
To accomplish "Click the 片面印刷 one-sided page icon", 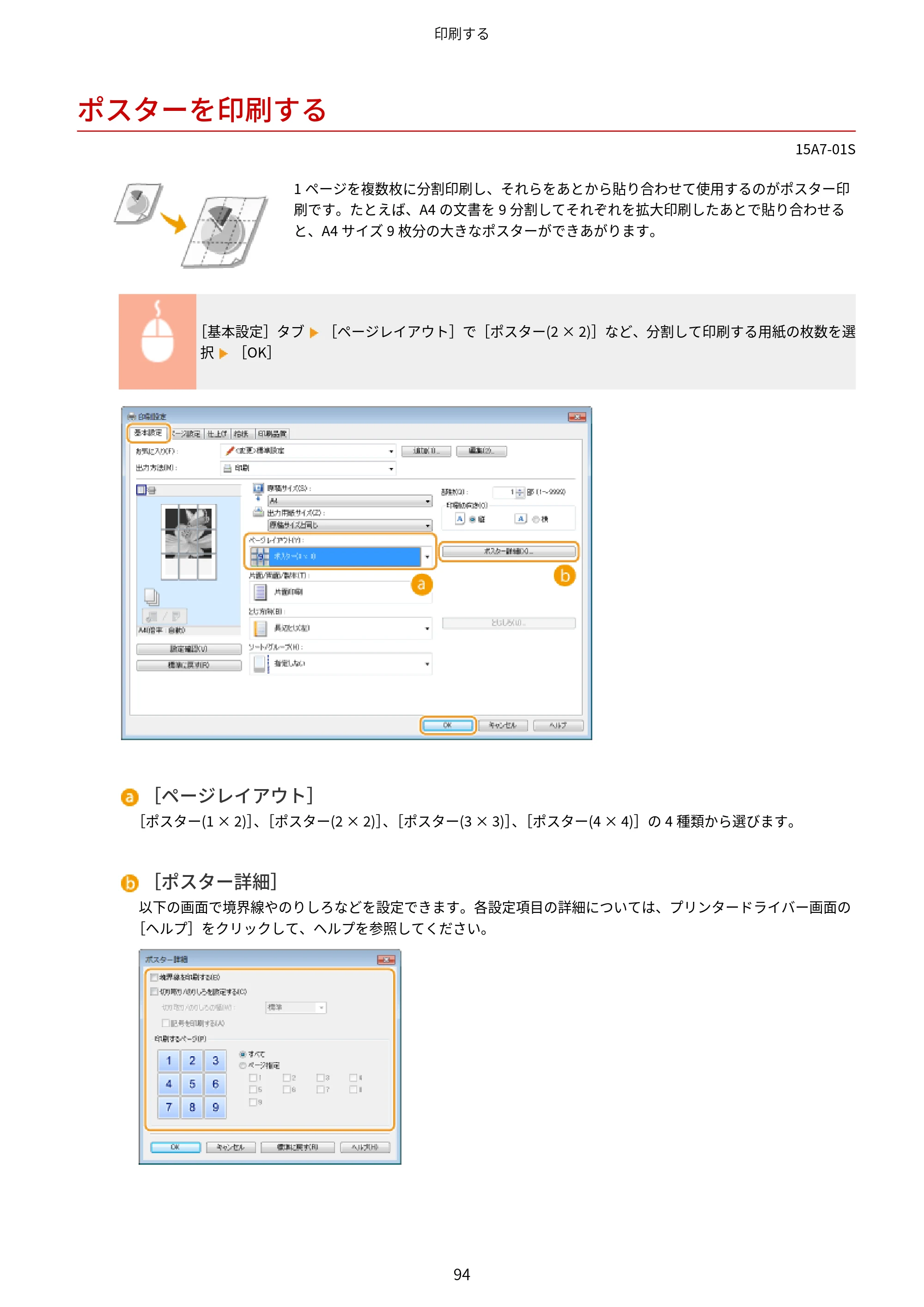I will tap(260, 592).
